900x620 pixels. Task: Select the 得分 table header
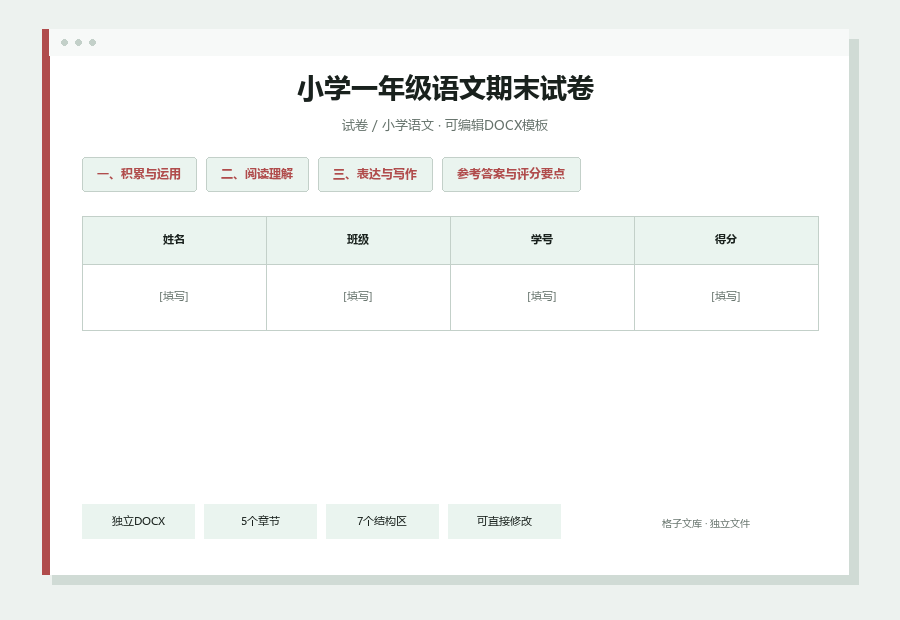pyautogui.click(x=726, y=241)
